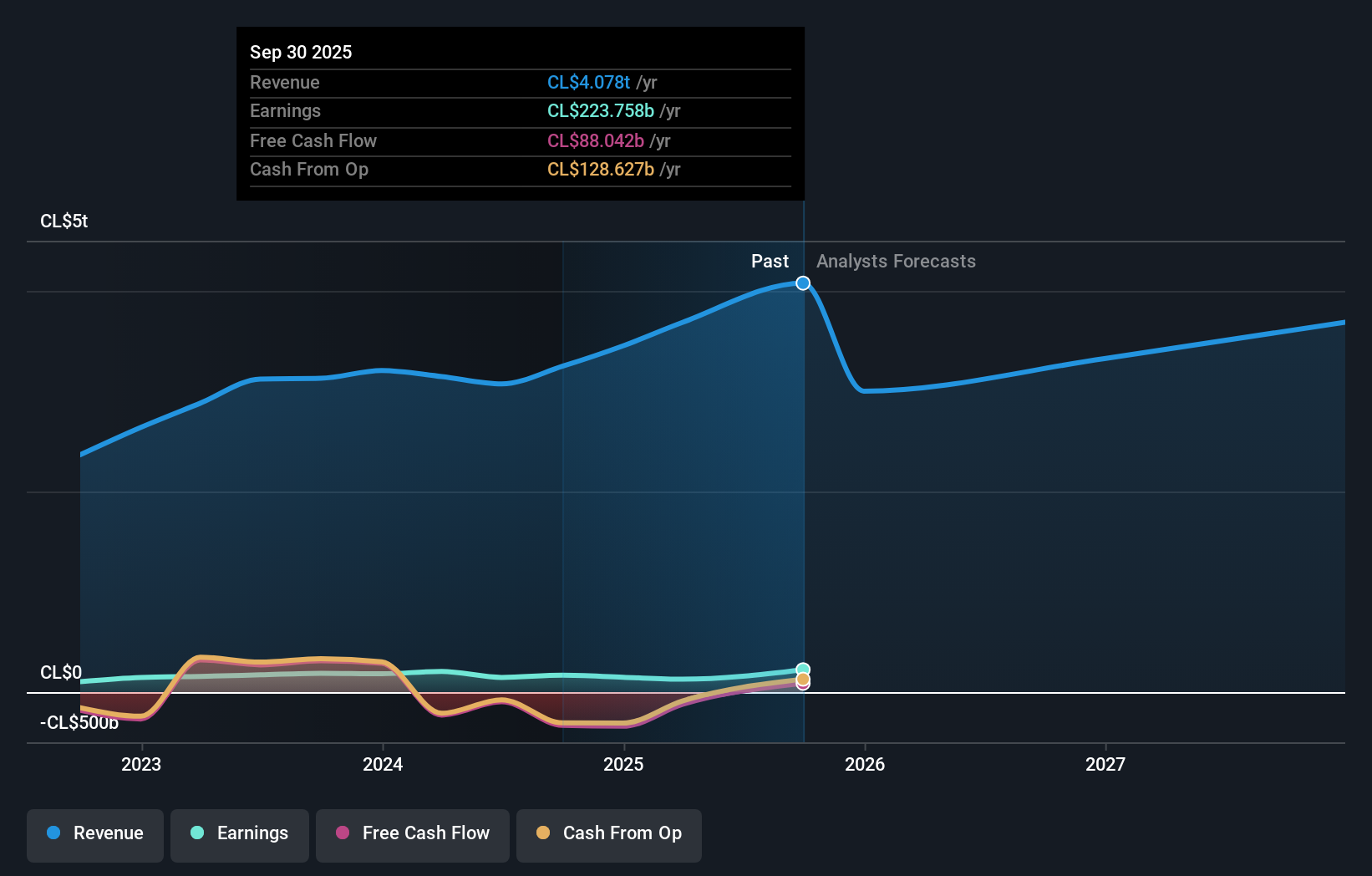This screenshot has height=876, width=1372.
Task: Click the orange Cash From Op legend dot
Action: (x=543, y=833)
